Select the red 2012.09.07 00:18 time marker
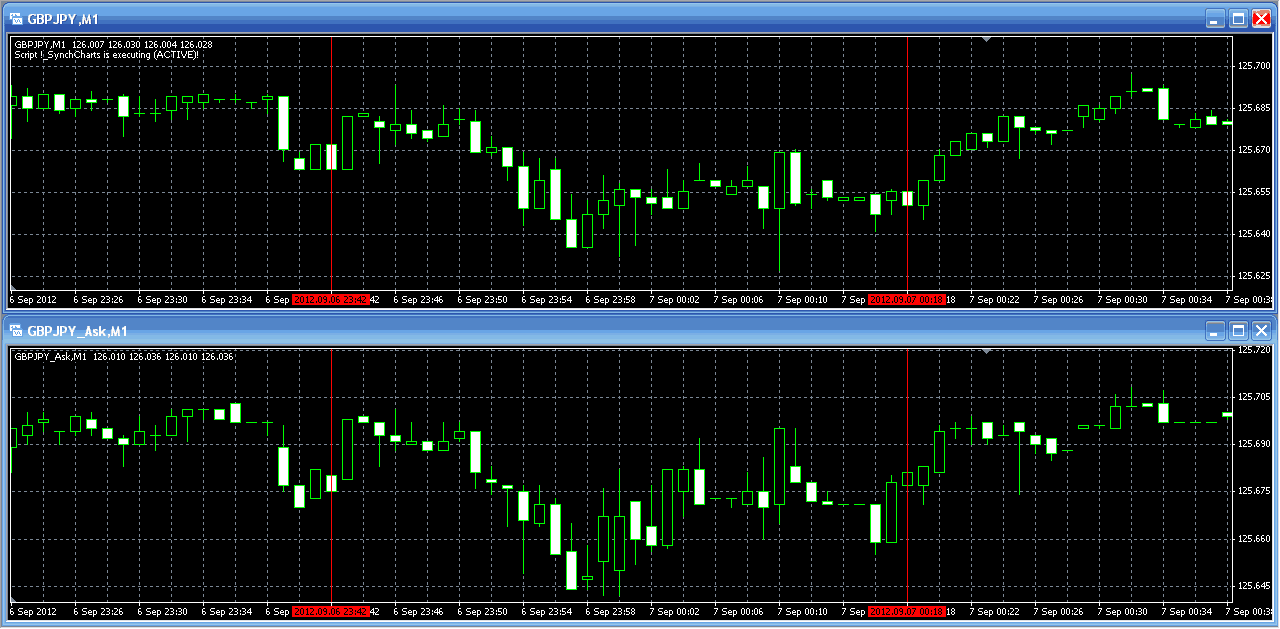The image size is (1280, 629). [x=905, y=299]
